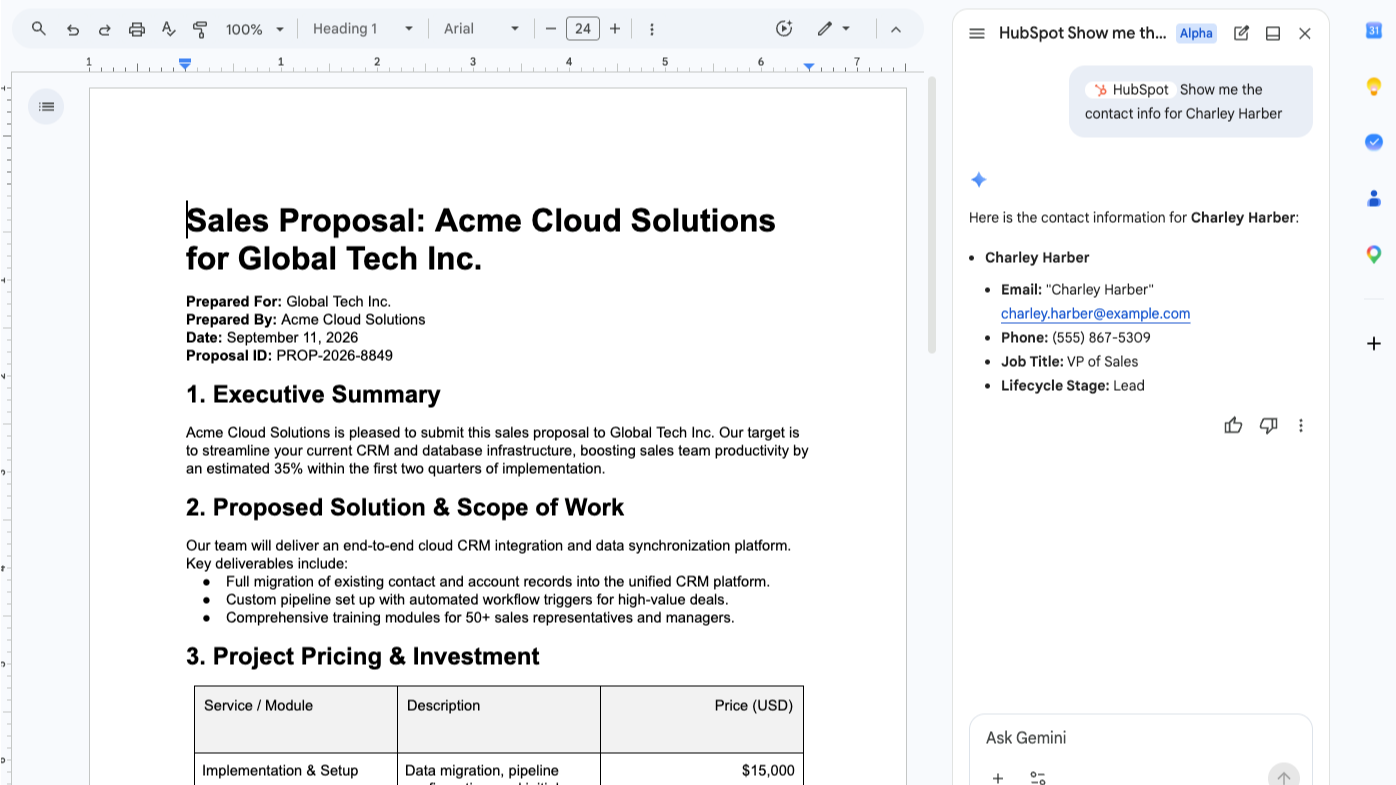Run spelling and grammar check
Screen dimensions: 1396x785
click(168, 29)
